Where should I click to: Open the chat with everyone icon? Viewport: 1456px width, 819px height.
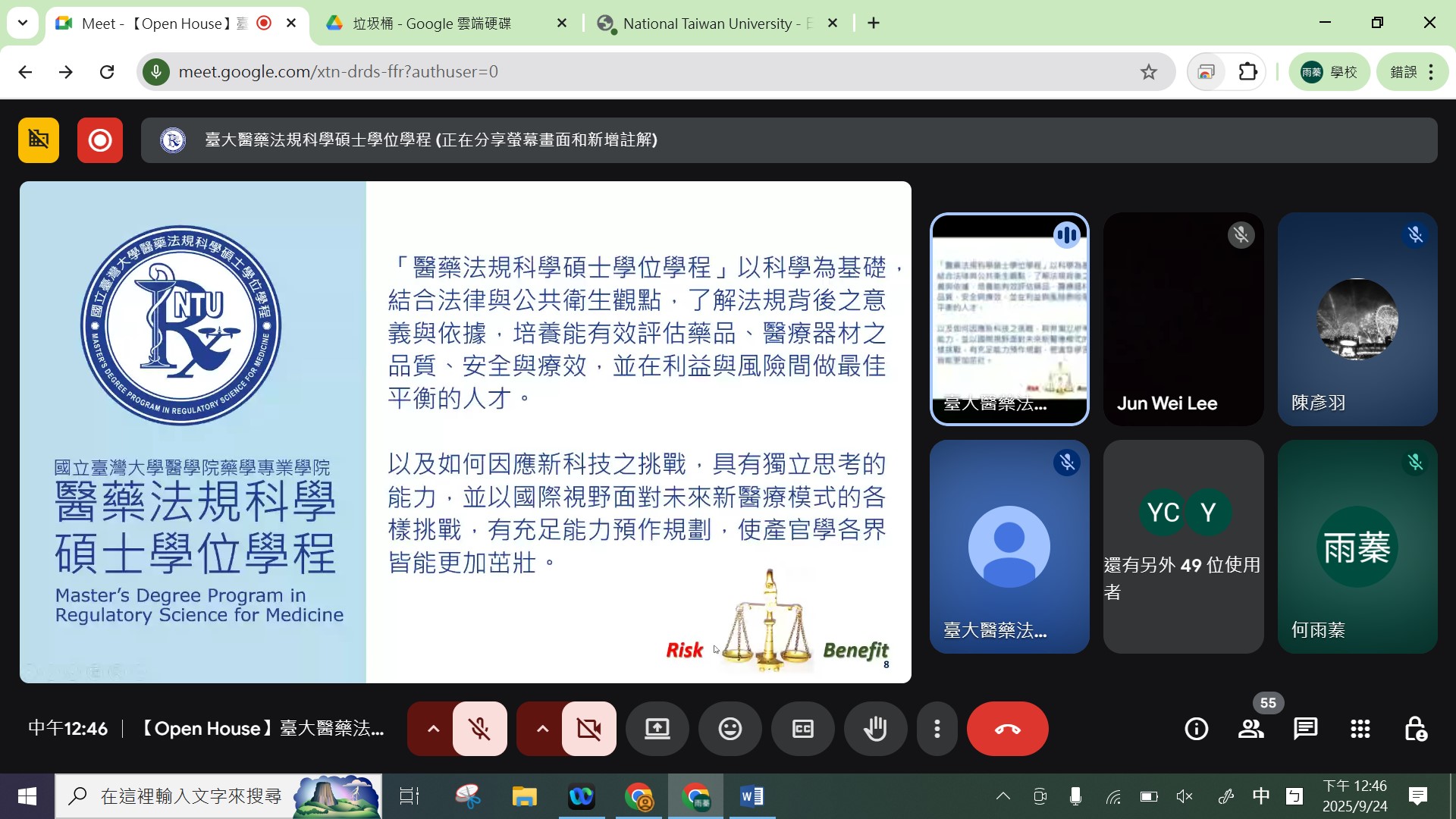click(x=1305, y=729)
